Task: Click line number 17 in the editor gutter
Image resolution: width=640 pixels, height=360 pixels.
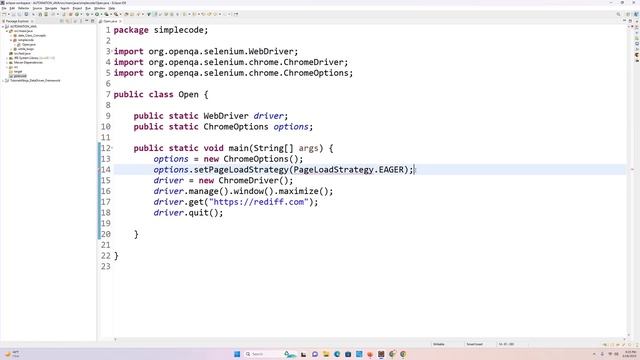Action: click(105, 202)
